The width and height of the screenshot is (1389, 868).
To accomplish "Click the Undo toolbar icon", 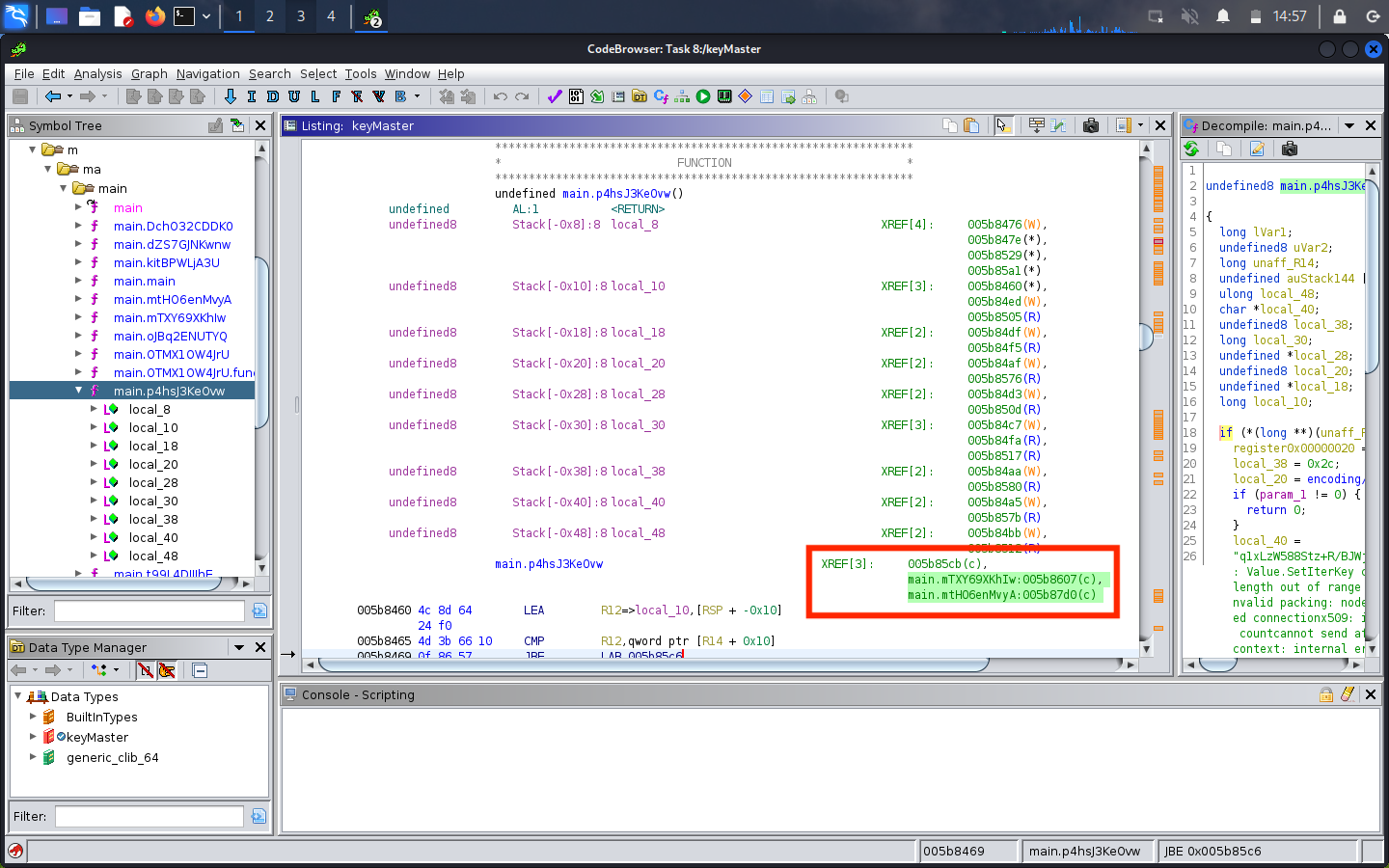I will 500,96.
